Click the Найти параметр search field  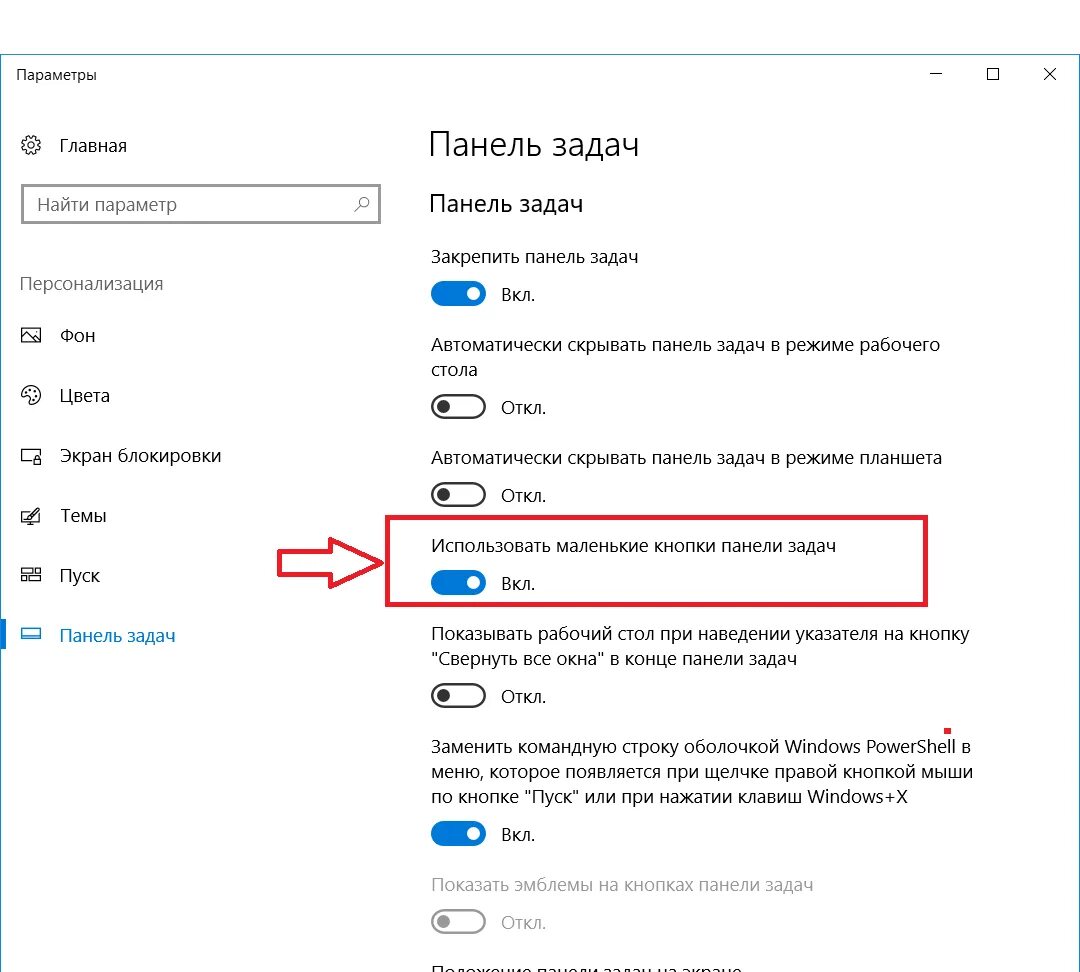(190, 205)
